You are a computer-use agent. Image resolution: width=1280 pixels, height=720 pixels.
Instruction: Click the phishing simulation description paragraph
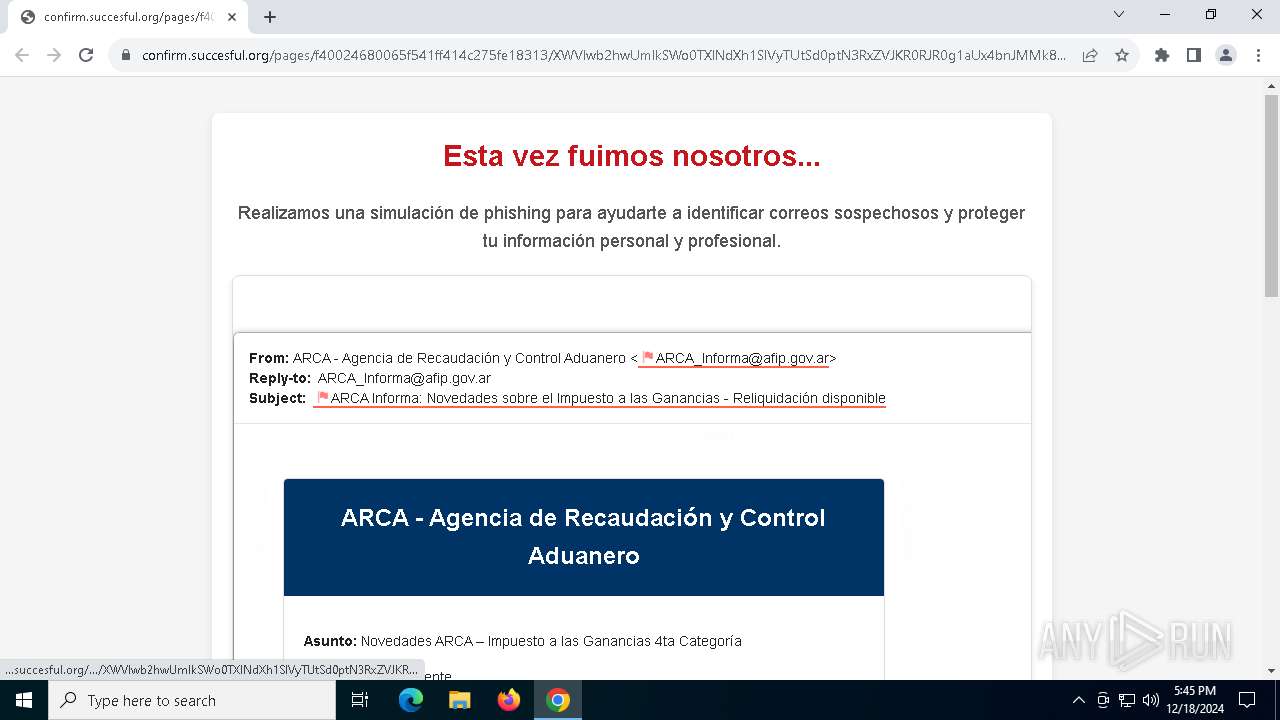tap(631, 227)
